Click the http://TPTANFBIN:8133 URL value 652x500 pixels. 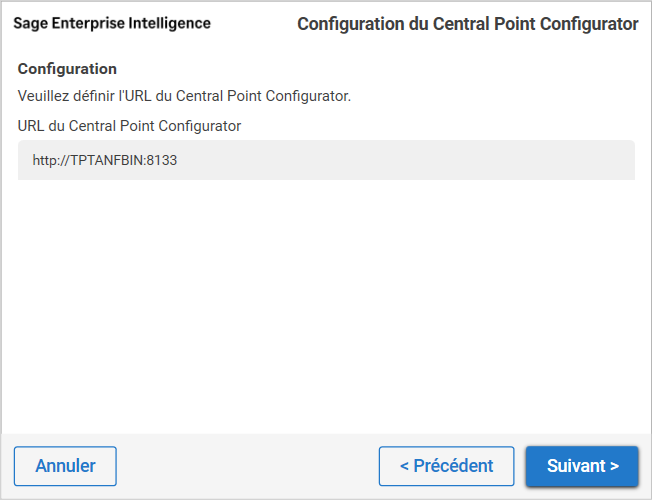pyautogui.click(x=105, y=160)
